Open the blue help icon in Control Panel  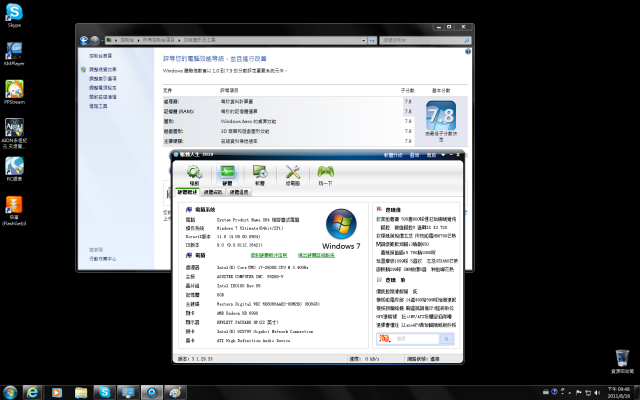(468, 51)
